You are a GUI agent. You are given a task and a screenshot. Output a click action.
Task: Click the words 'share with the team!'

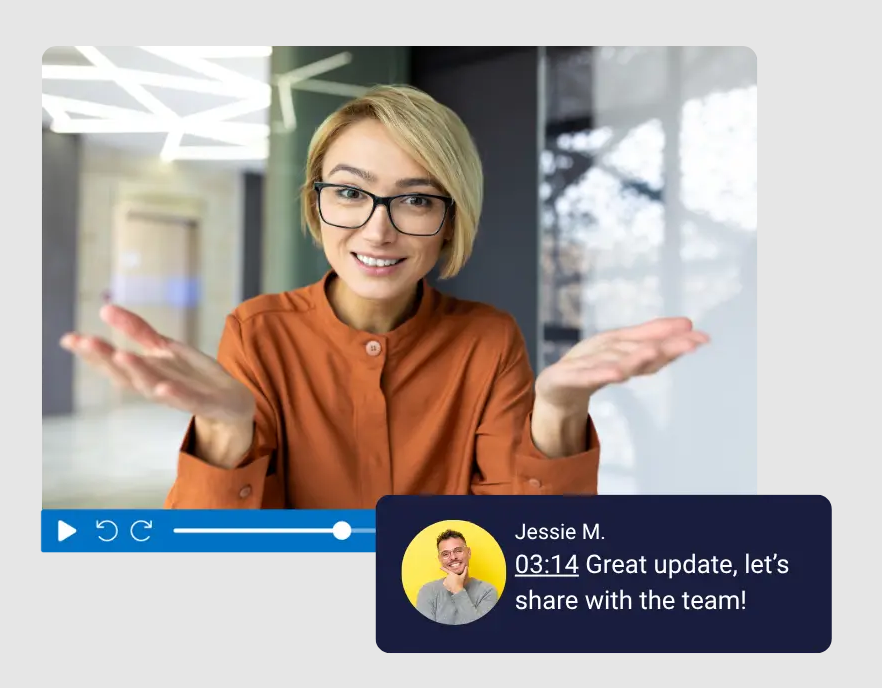click(x=630, y=601)
